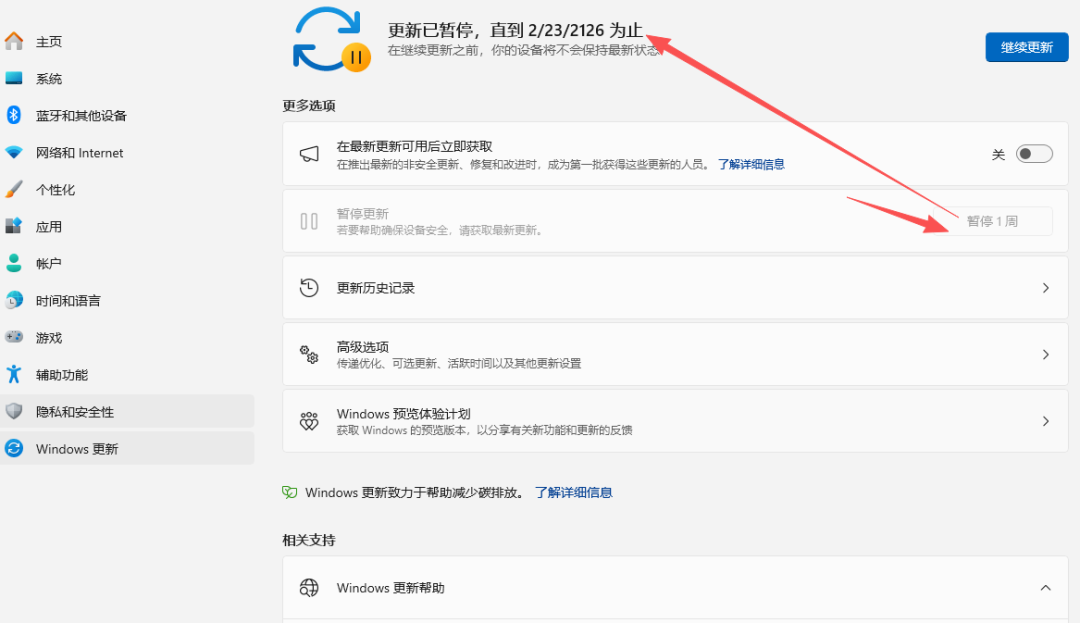Click the shield icon for 隐私和安全性

coord(14,411)
